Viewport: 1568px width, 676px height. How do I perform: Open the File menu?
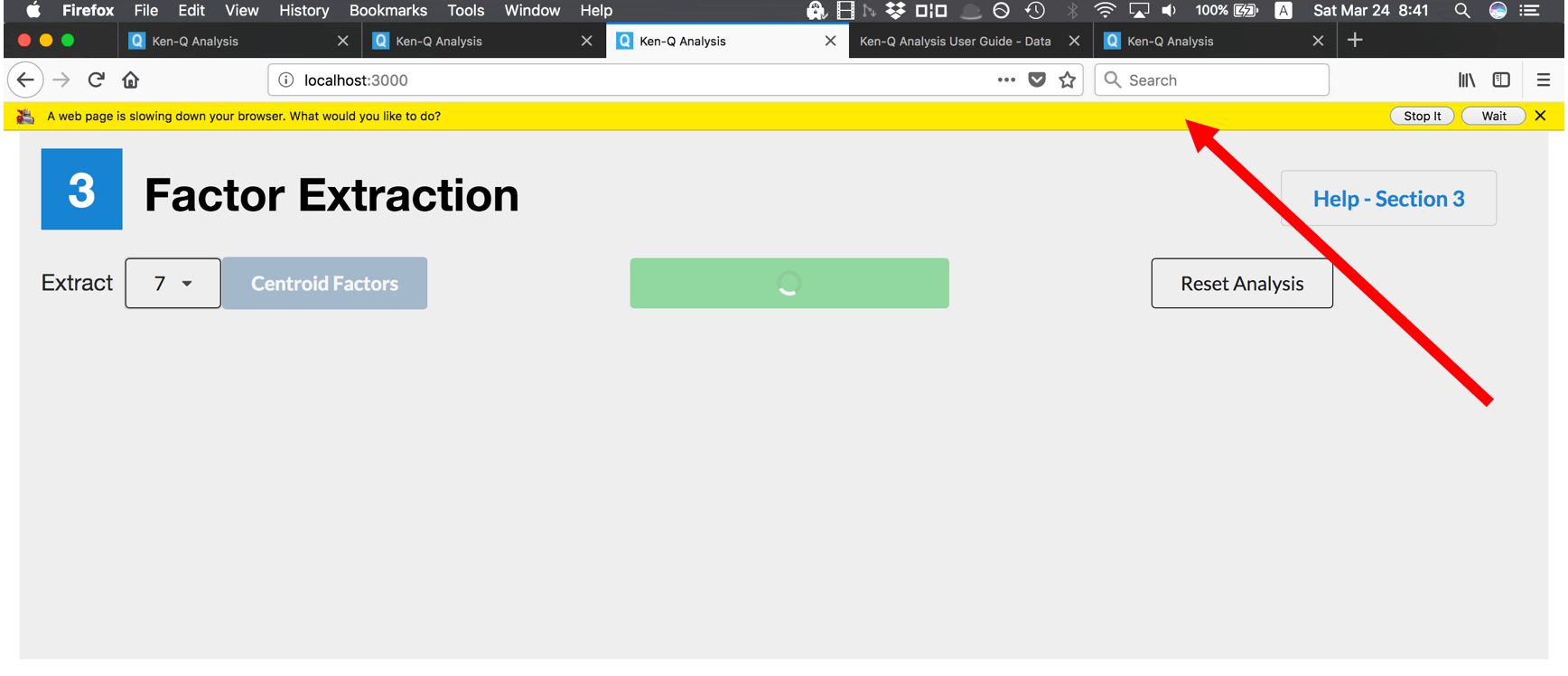point(145,10)
